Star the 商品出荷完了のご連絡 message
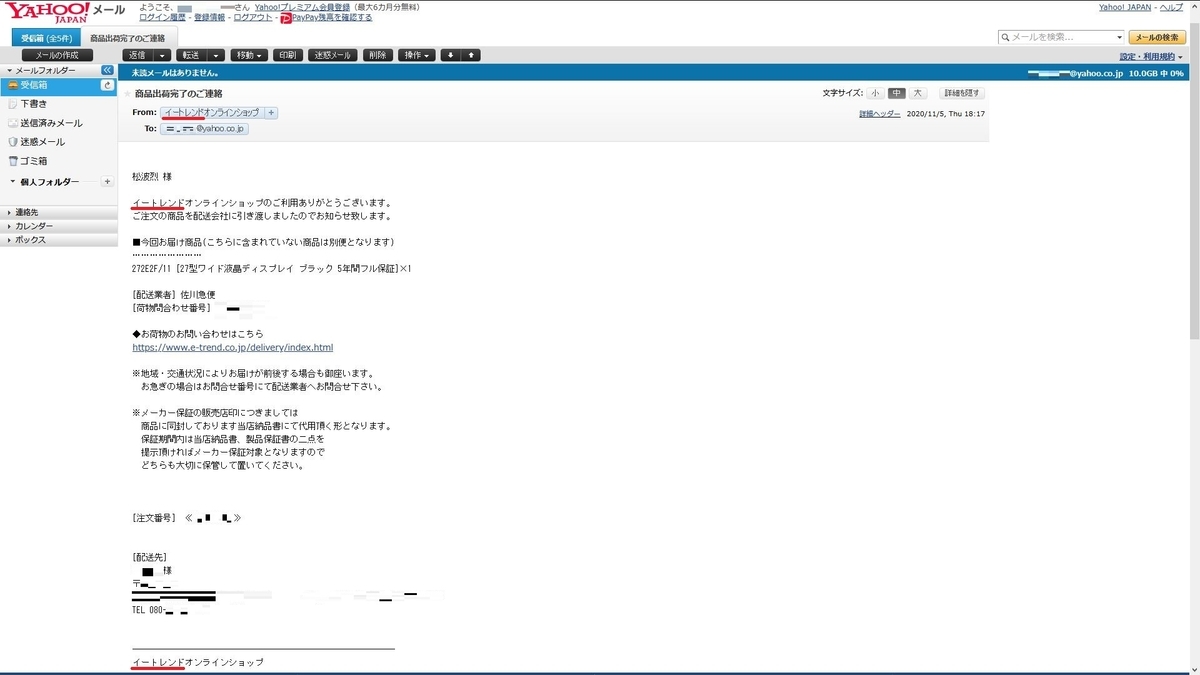 pyautogui.click(x=126, y=93)
